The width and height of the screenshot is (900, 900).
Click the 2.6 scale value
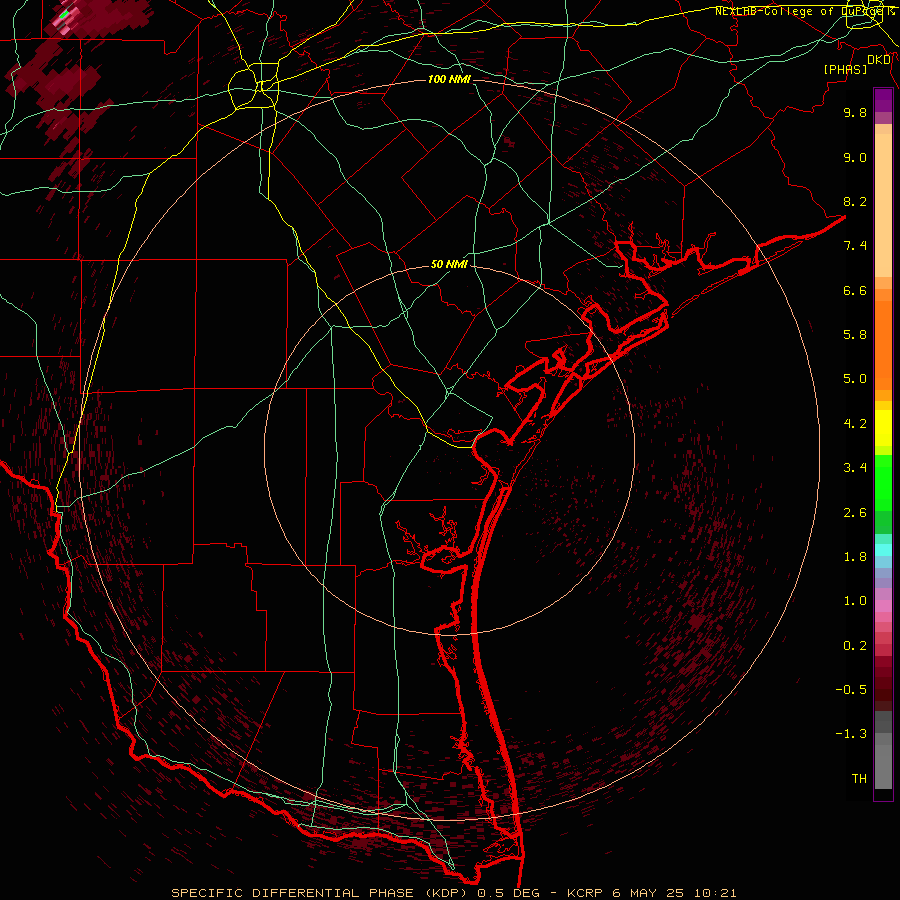[x=855, y=513]
